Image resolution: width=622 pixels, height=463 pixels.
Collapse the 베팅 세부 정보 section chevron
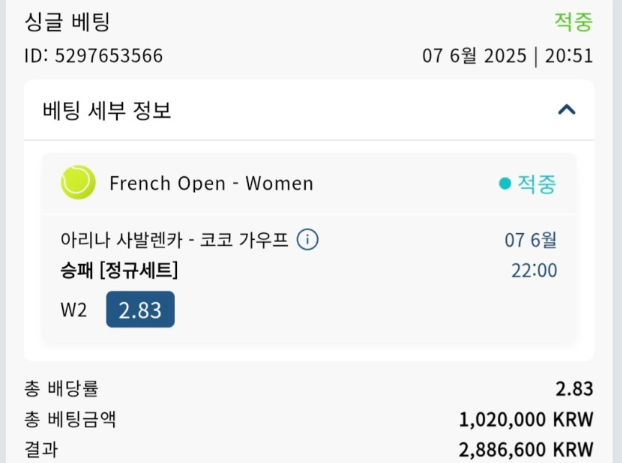coord(566,110)
